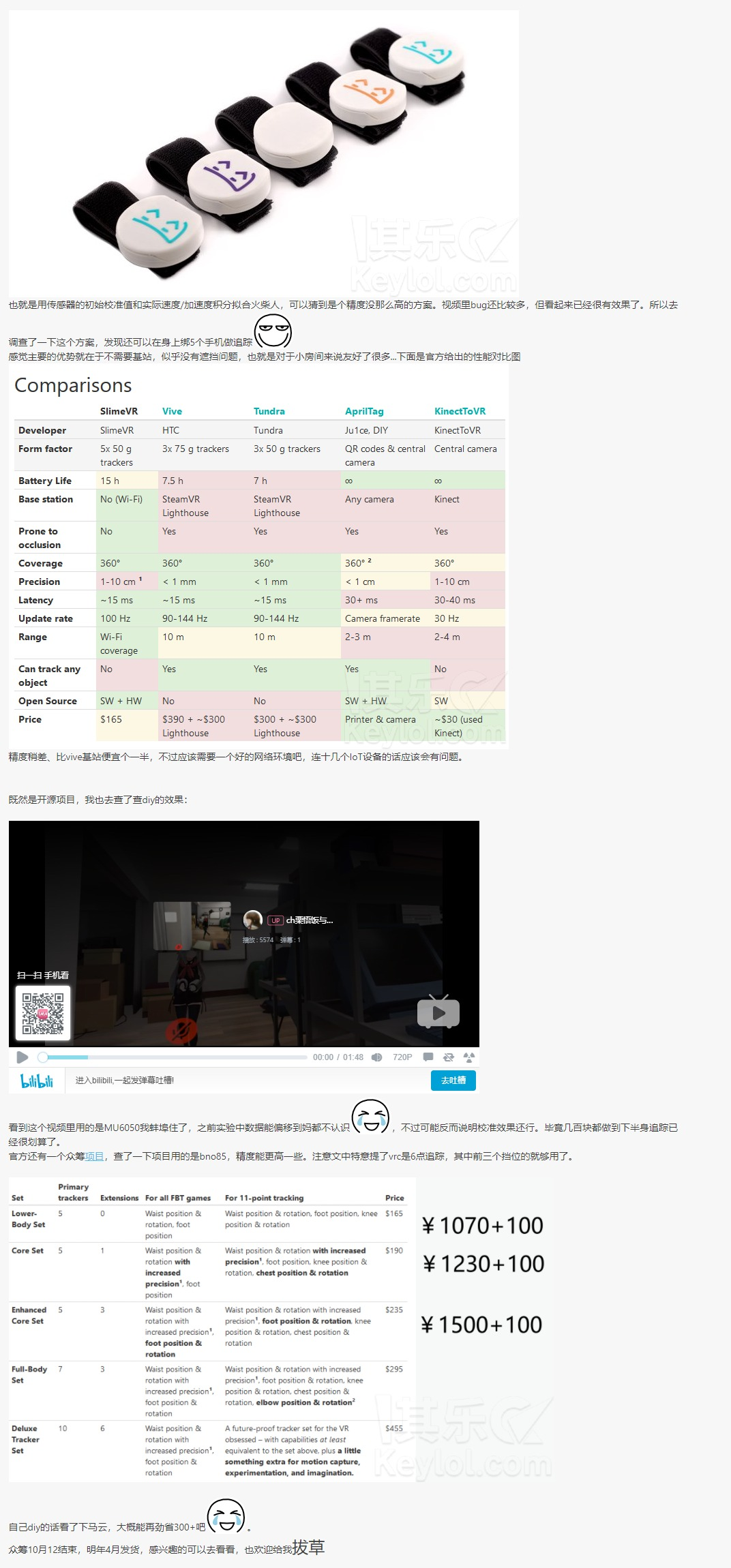This screenshot has height=1568, width=731.
Task: Click the $455 price cell
Action: (394, 1428)
